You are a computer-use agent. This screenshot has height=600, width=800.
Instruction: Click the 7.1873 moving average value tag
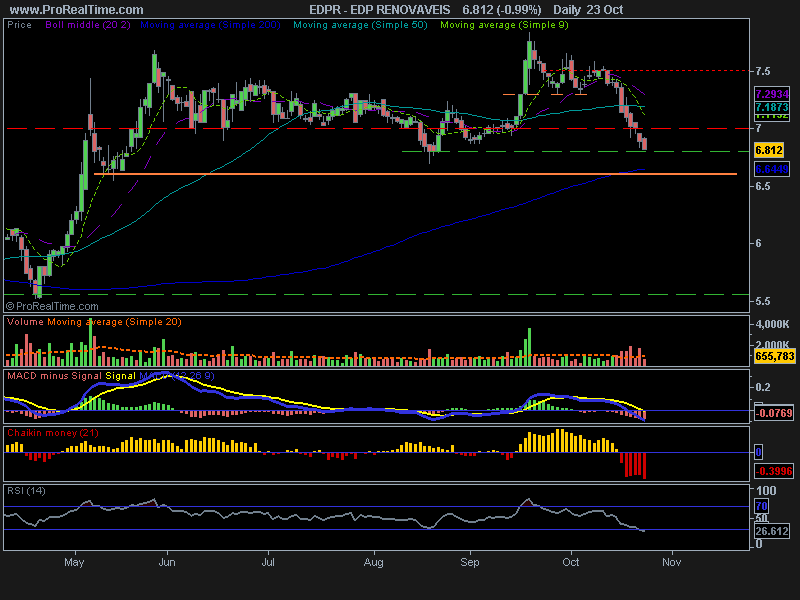(x=772, y=107)
